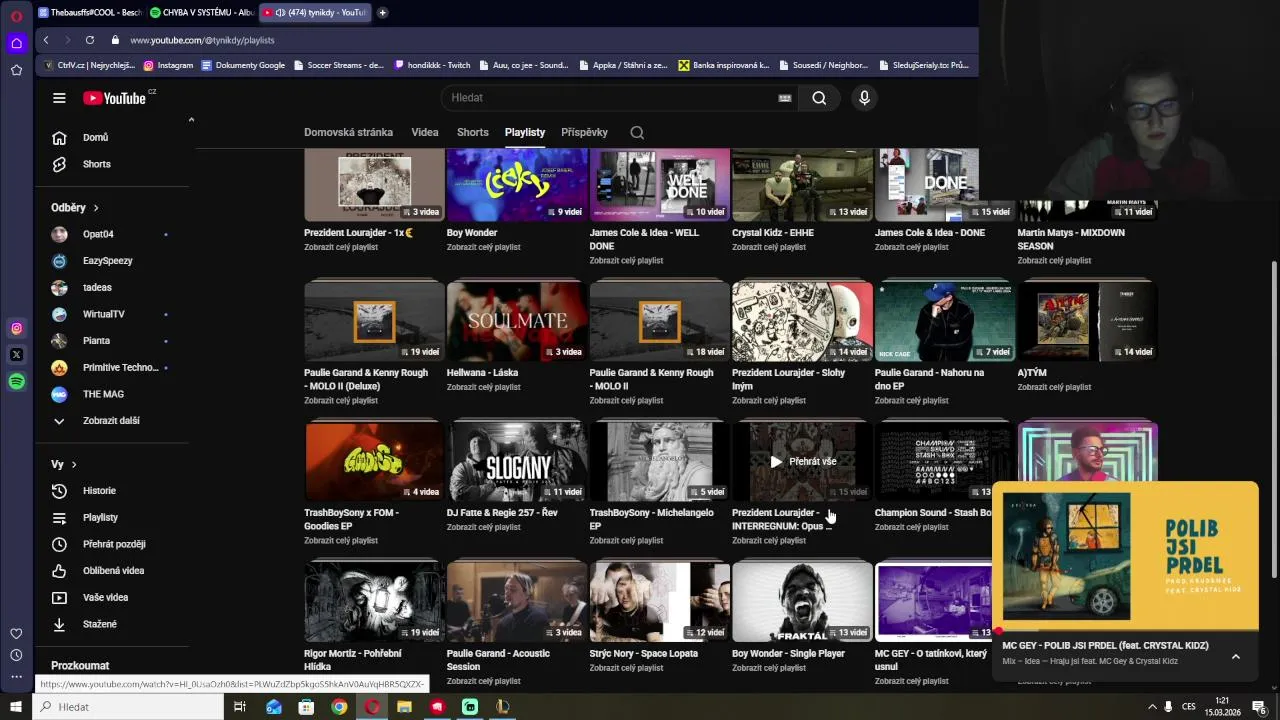Click the Windows taskbar Hledat search box
1280x720 pixels.
click(x=128, y=707)
